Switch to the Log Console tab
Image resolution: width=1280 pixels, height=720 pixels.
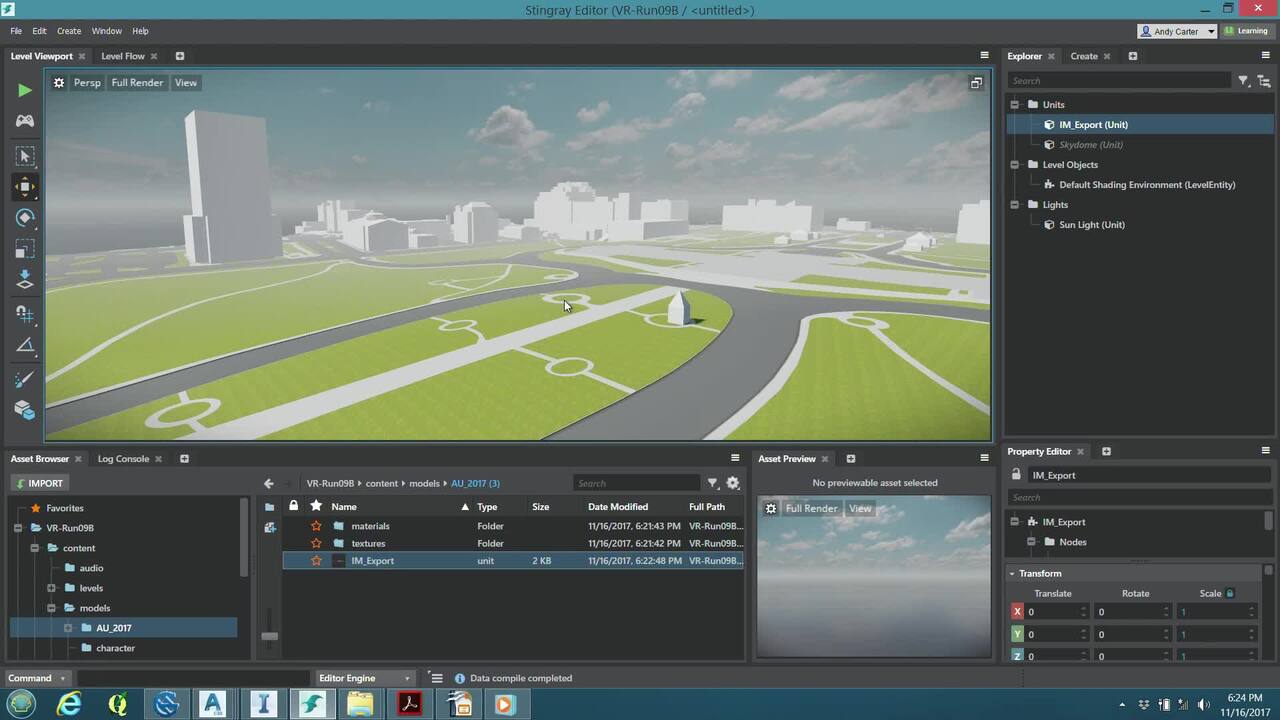123,459
